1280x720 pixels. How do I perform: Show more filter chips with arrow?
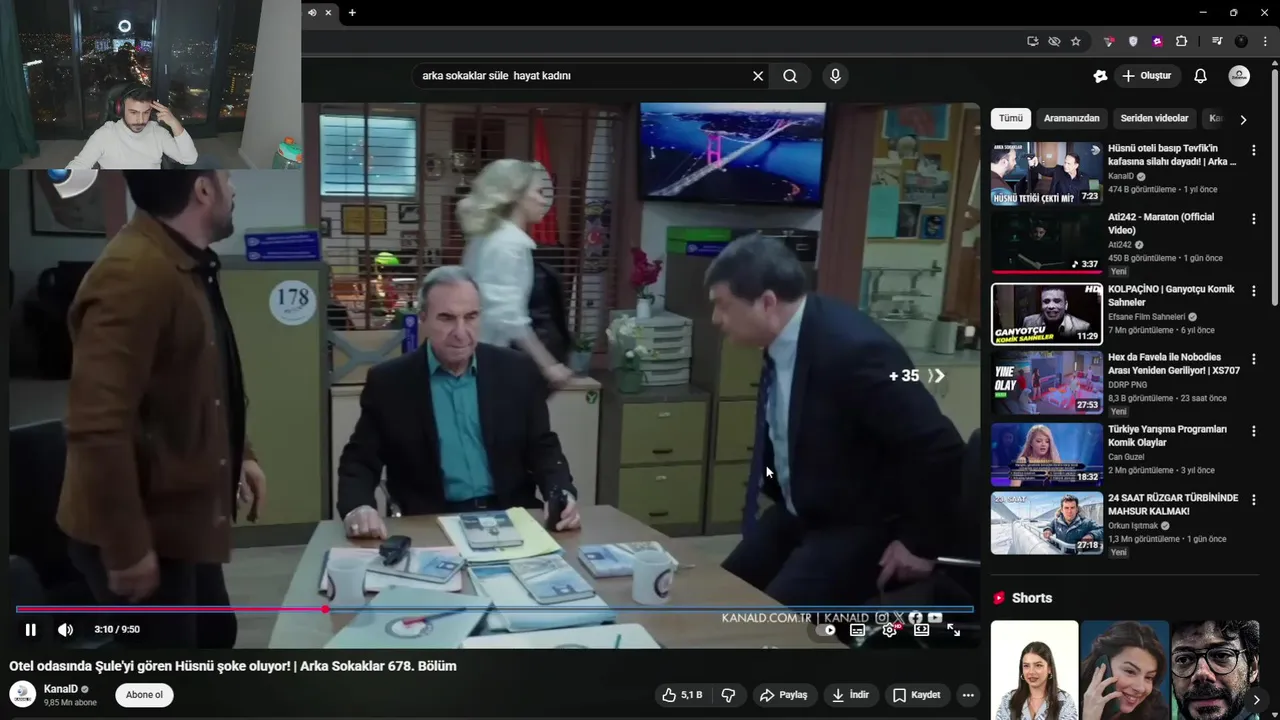point(1243,119)
